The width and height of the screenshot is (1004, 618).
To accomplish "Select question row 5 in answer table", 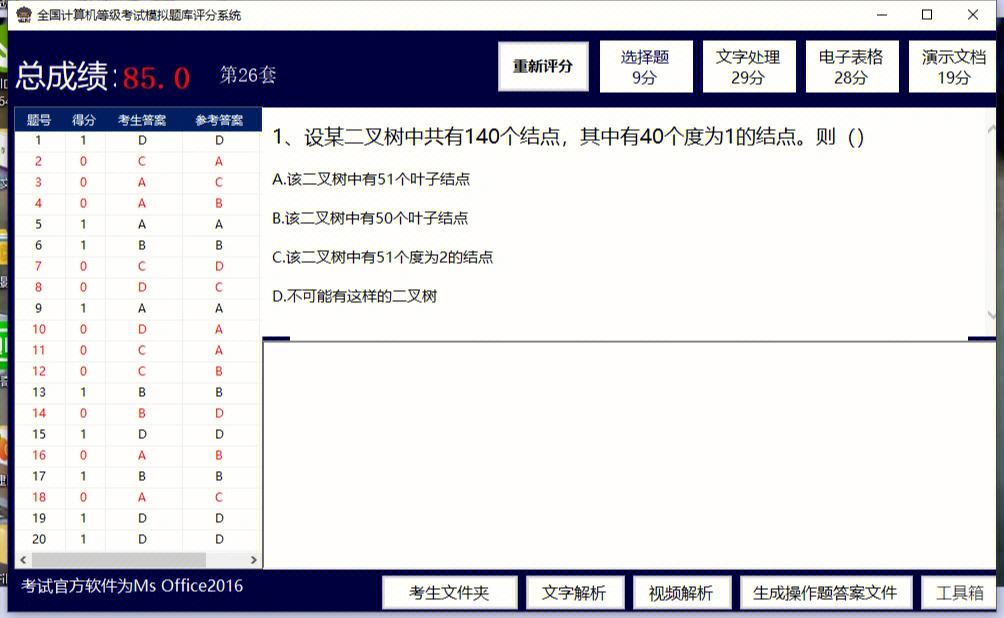I will tap(138, 225).
